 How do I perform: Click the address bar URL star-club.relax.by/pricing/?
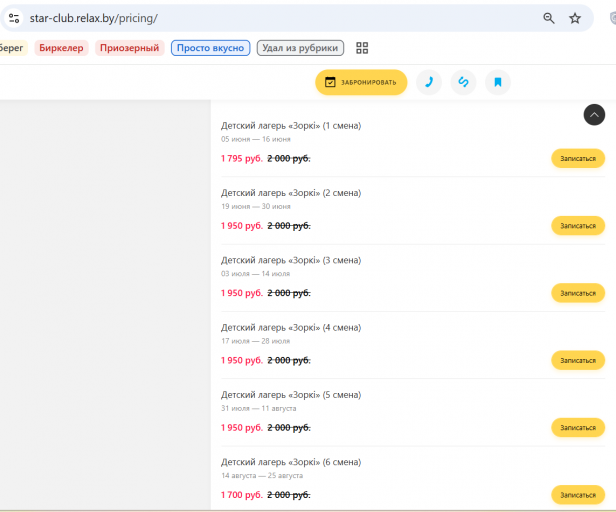click(94, 18)
